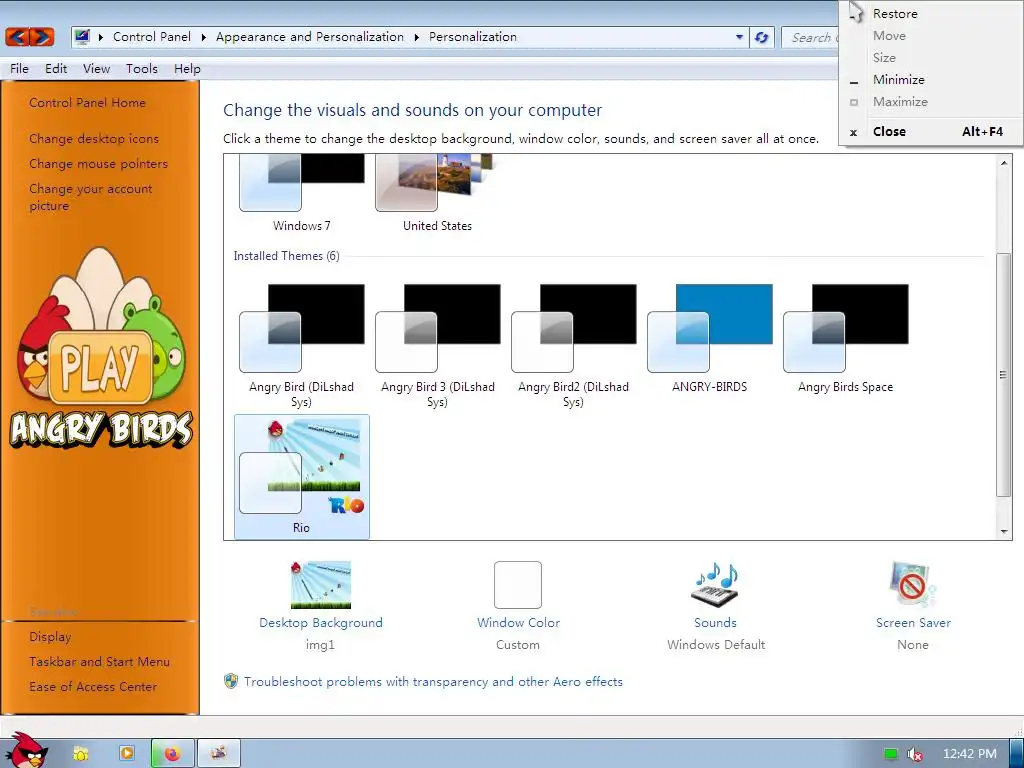Select the Windows 7 theme
Viewport: 1024px width, 768px height.
[302, 193]
